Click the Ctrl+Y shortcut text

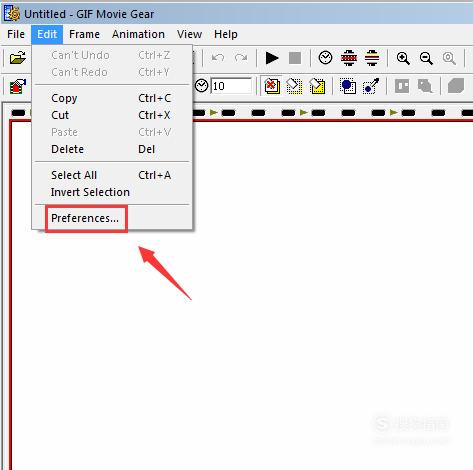(154, 72)
